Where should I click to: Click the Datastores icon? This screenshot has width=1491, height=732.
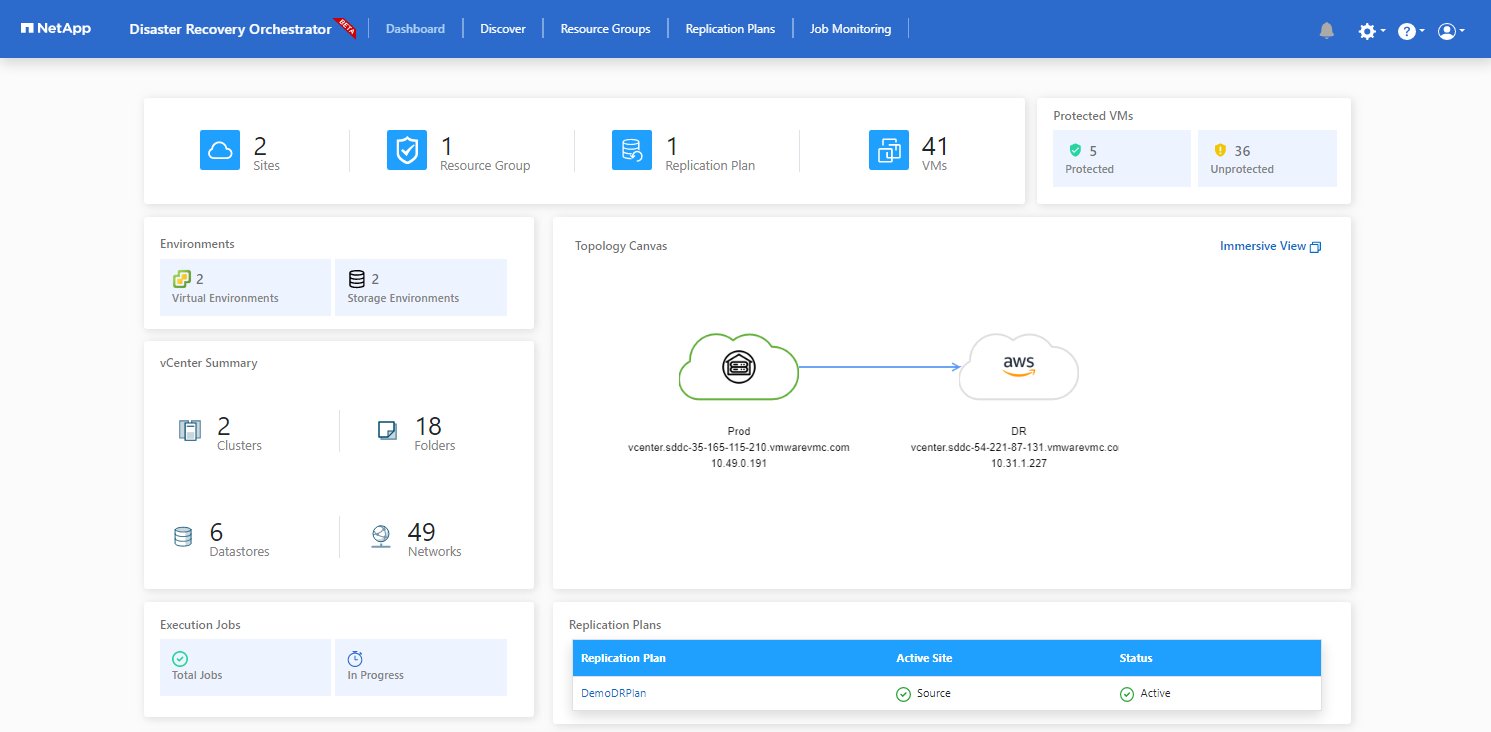click(x=183, y=537)
